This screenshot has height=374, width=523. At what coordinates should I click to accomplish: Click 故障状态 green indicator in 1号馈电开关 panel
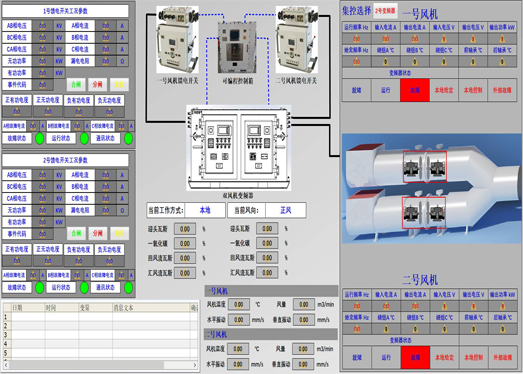coord(40,138)
